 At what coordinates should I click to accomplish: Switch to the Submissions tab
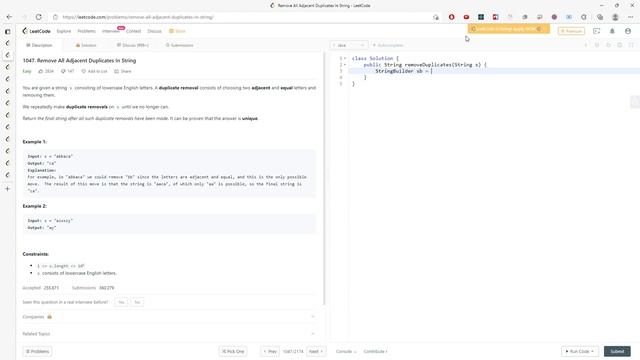180,45
